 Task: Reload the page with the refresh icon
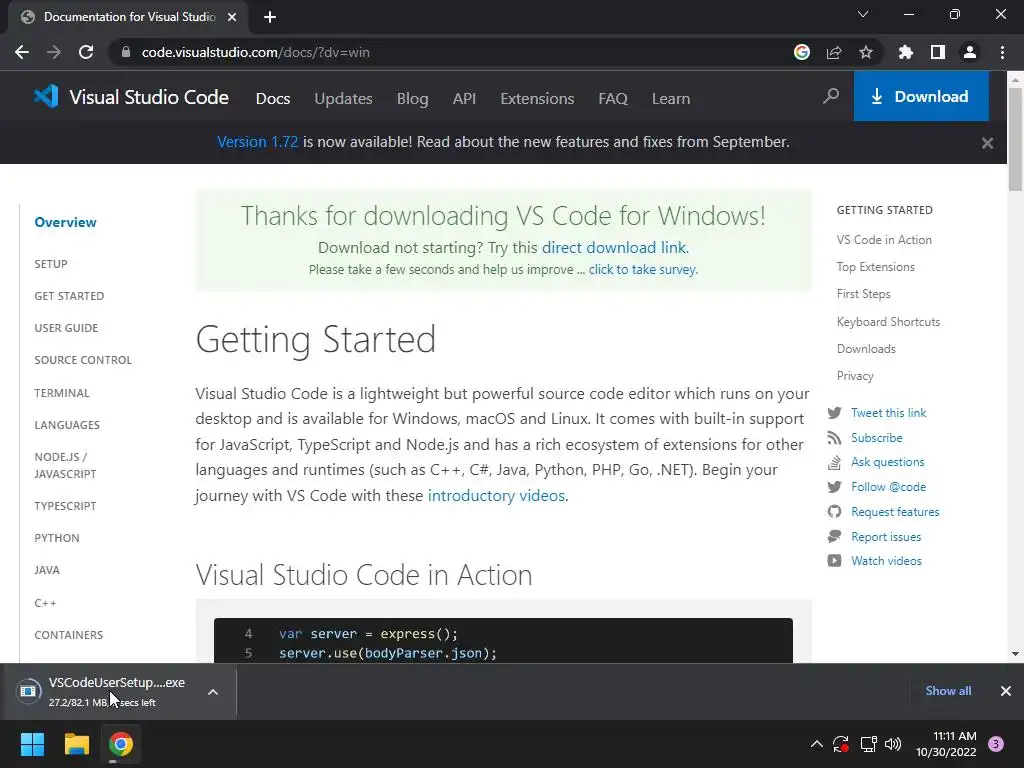click(x=86, y=52)
